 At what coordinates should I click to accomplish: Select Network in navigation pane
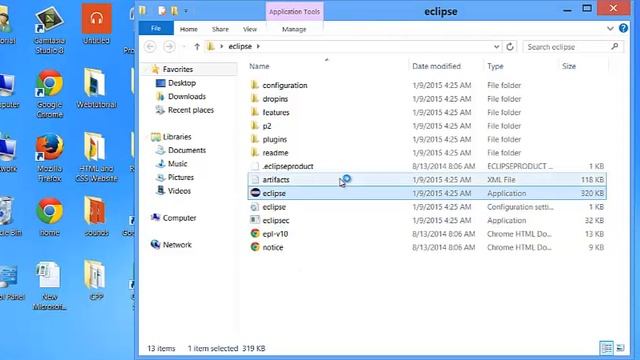click(177, 244)
